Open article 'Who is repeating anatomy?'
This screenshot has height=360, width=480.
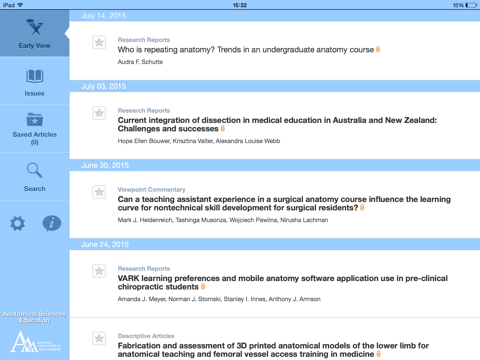point(246,50)
